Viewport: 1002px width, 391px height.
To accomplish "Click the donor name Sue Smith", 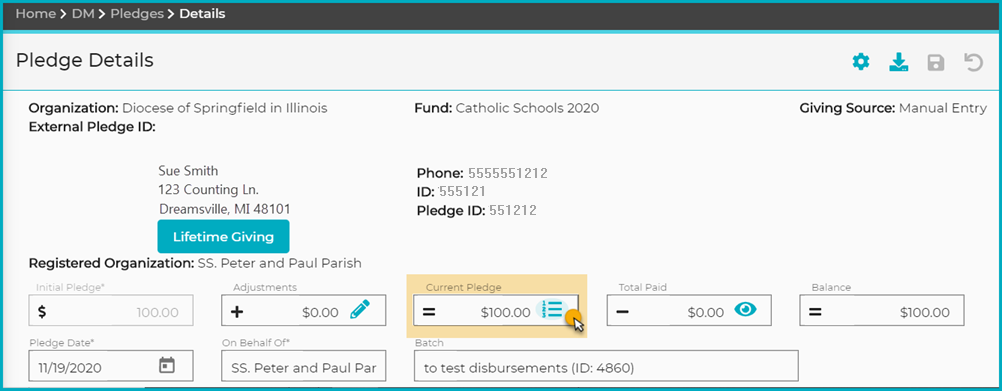I will pos(188,171).
